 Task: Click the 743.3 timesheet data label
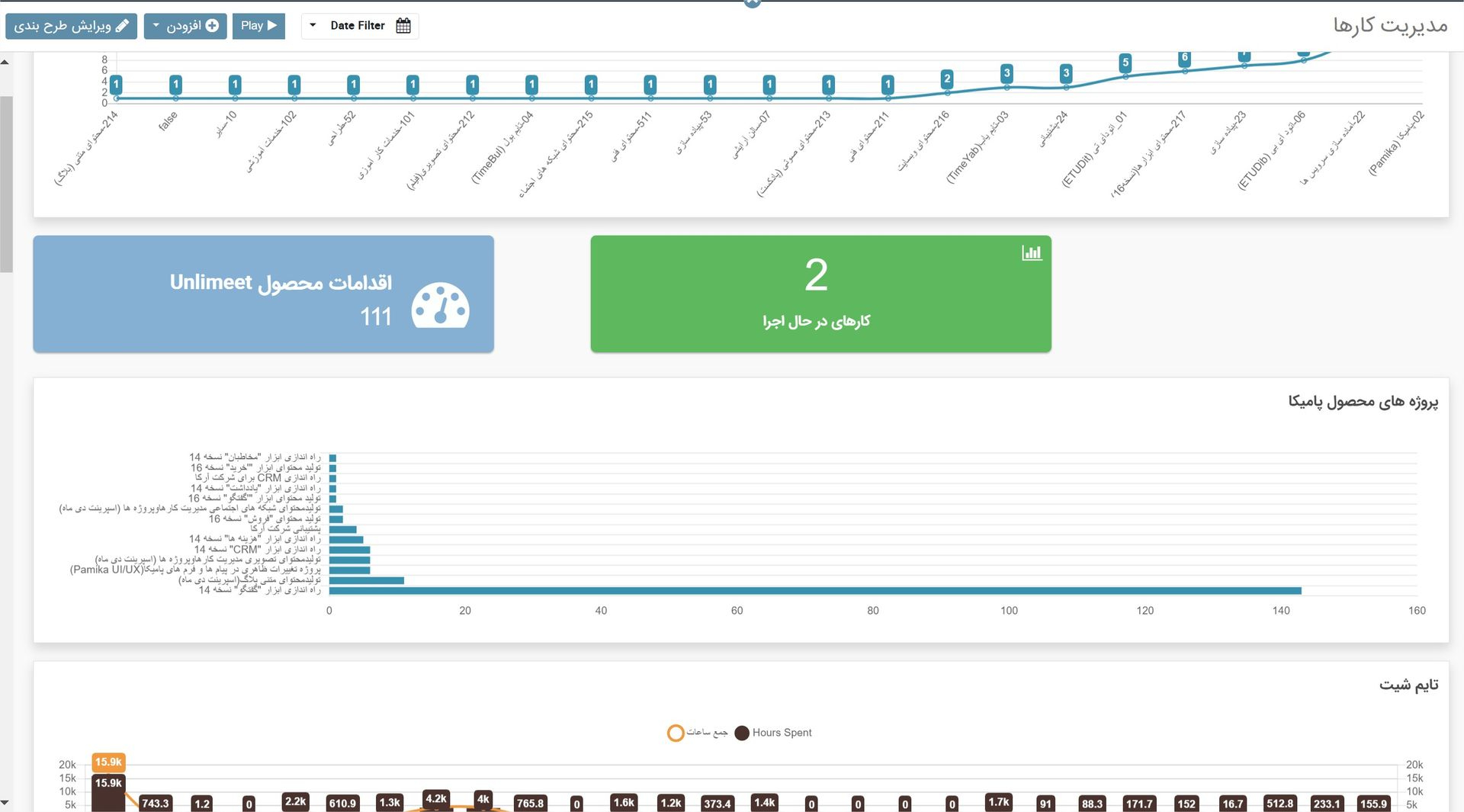click(156, 804)
